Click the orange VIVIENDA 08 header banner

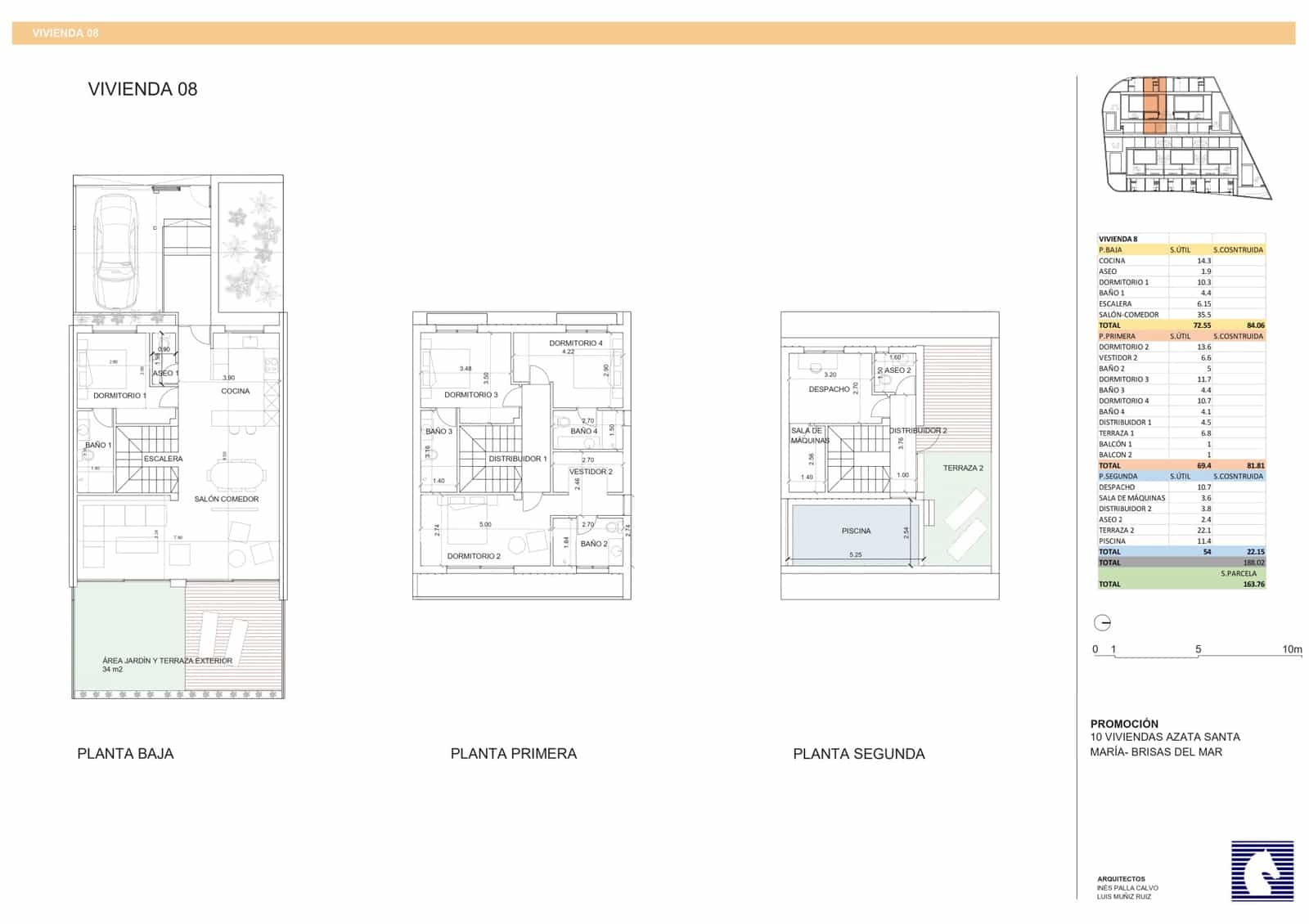click(x=654, y=33)
